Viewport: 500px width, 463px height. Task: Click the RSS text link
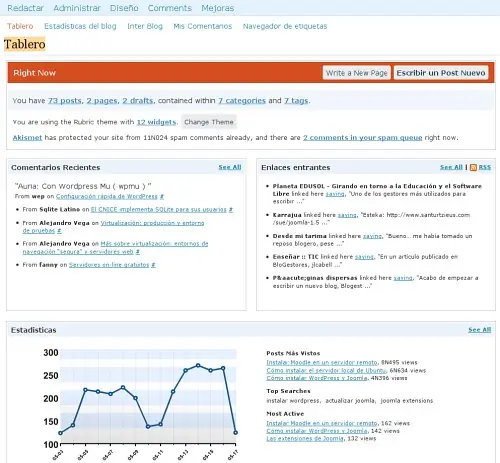485,167
